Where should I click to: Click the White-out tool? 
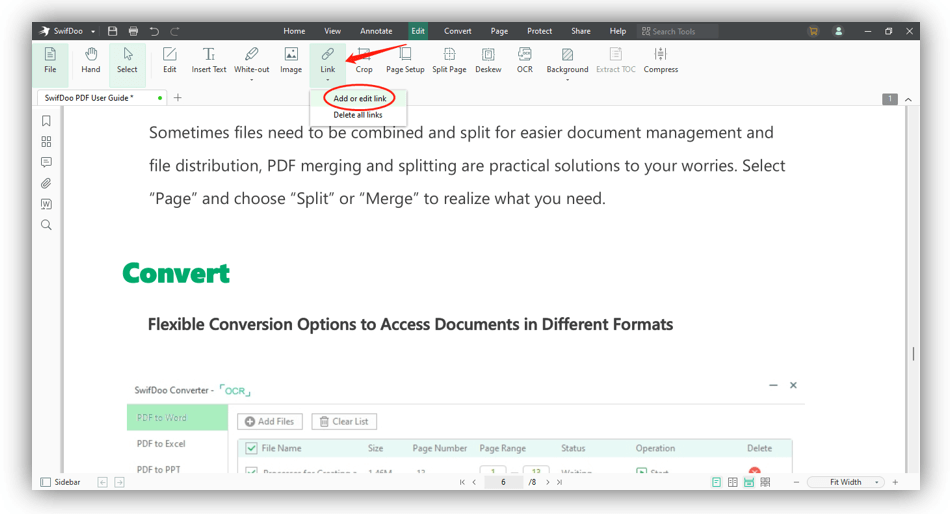(x=251, y=60)
